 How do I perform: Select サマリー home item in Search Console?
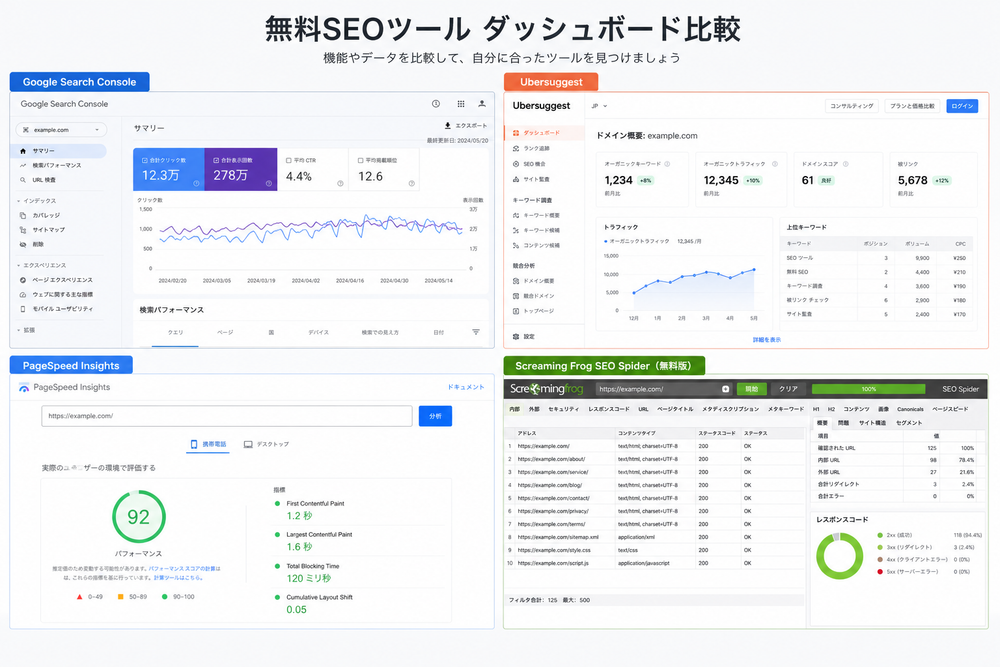coord(61,151)
